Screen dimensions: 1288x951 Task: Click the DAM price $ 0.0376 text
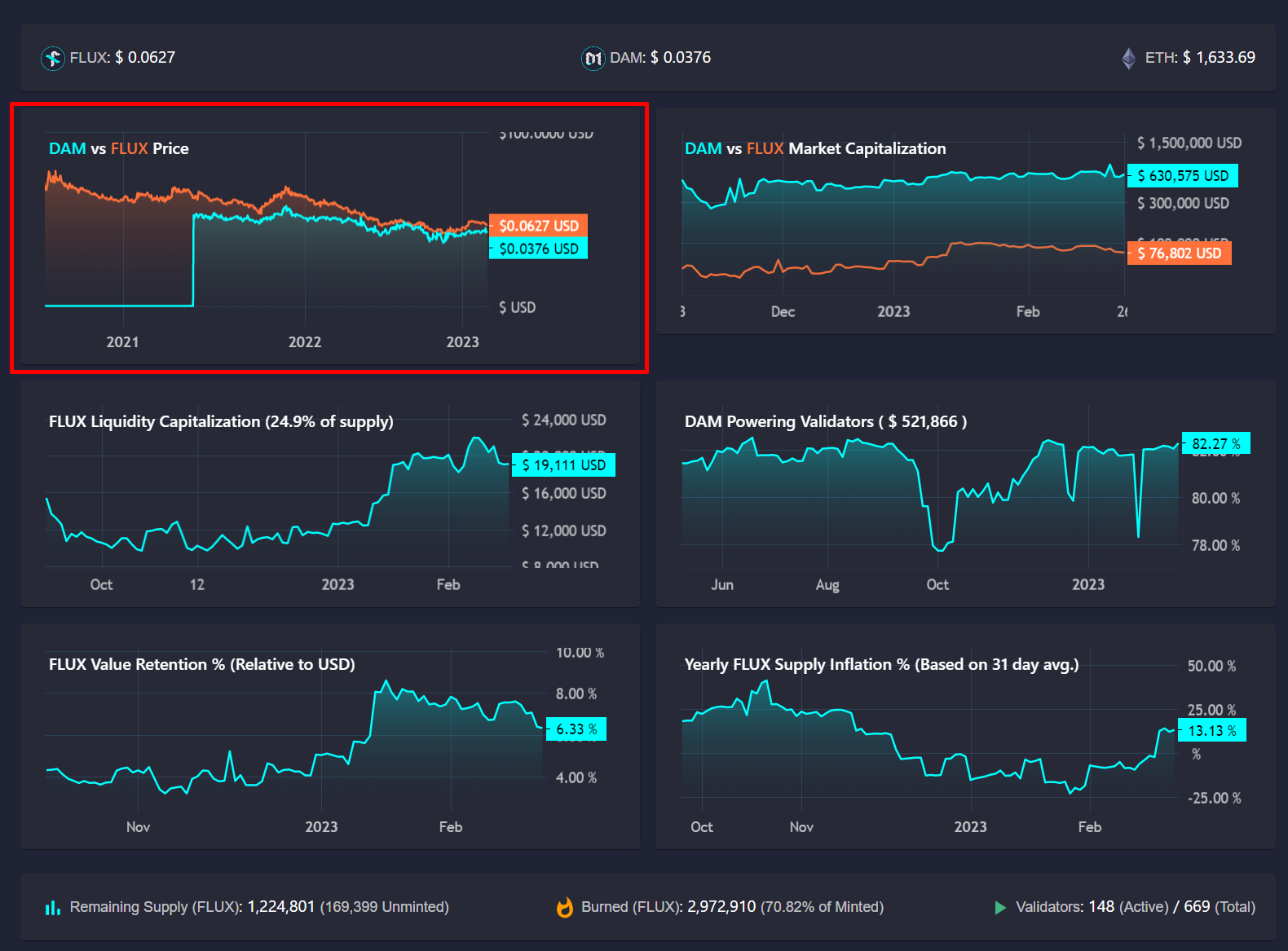(x=681, y=57)
